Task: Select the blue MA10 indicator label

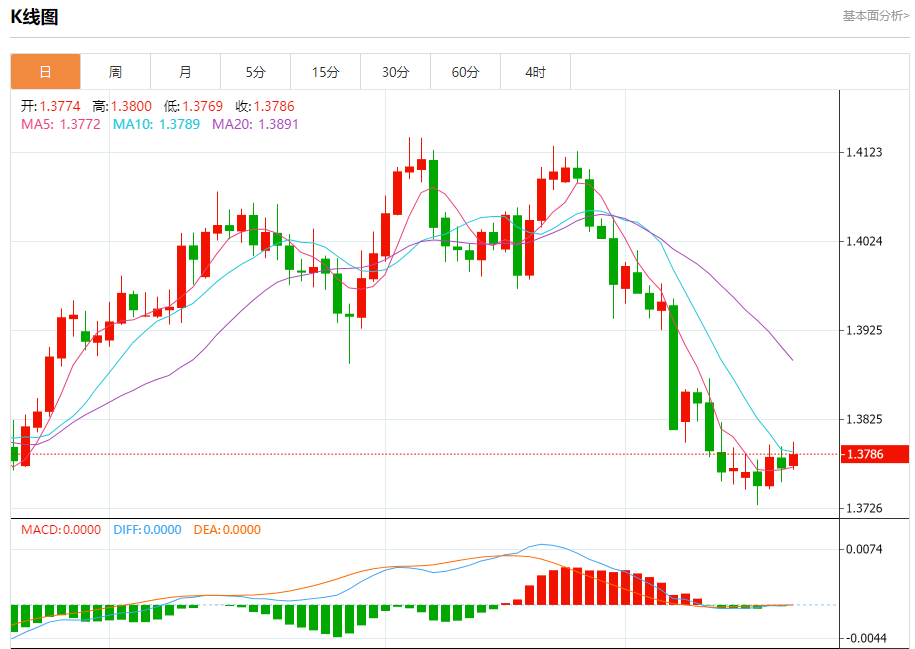Action: [156, 124]
